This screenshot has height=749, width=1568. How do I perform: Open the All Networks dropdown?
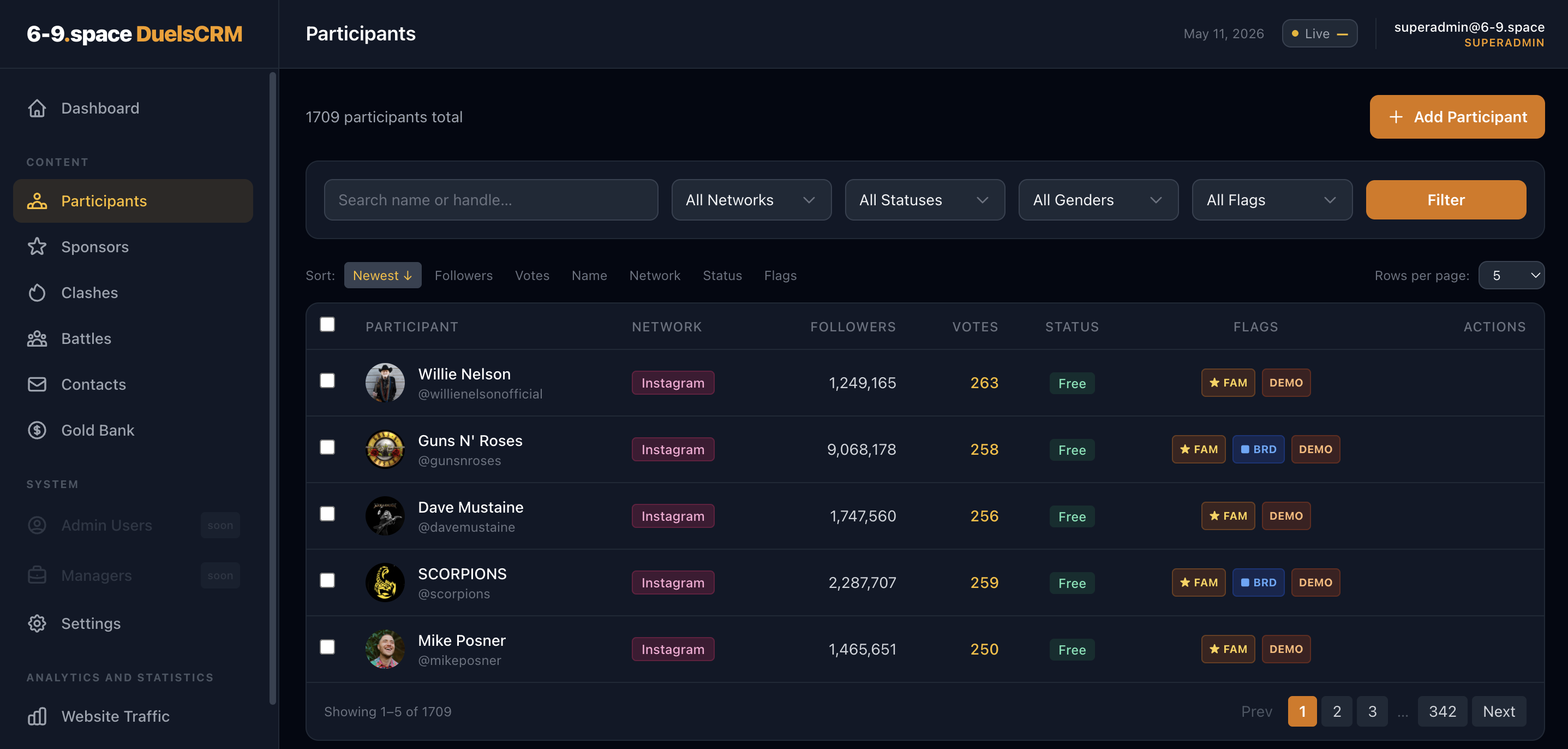(x=751, y=200)
